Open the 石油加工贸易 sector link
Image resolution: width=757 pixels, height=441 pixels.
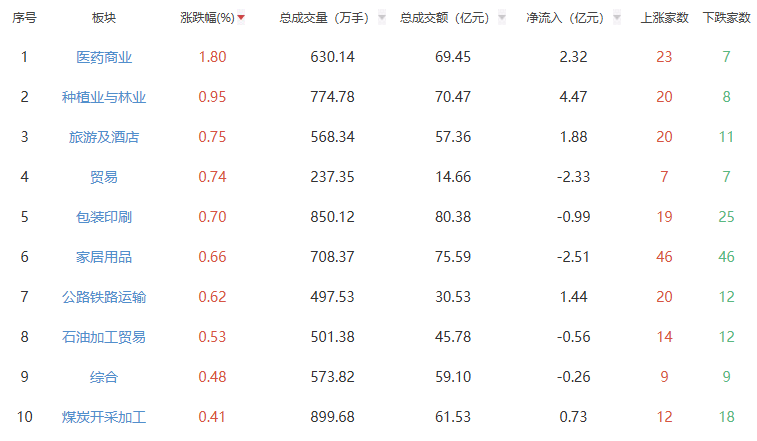[x=104, y=337]
